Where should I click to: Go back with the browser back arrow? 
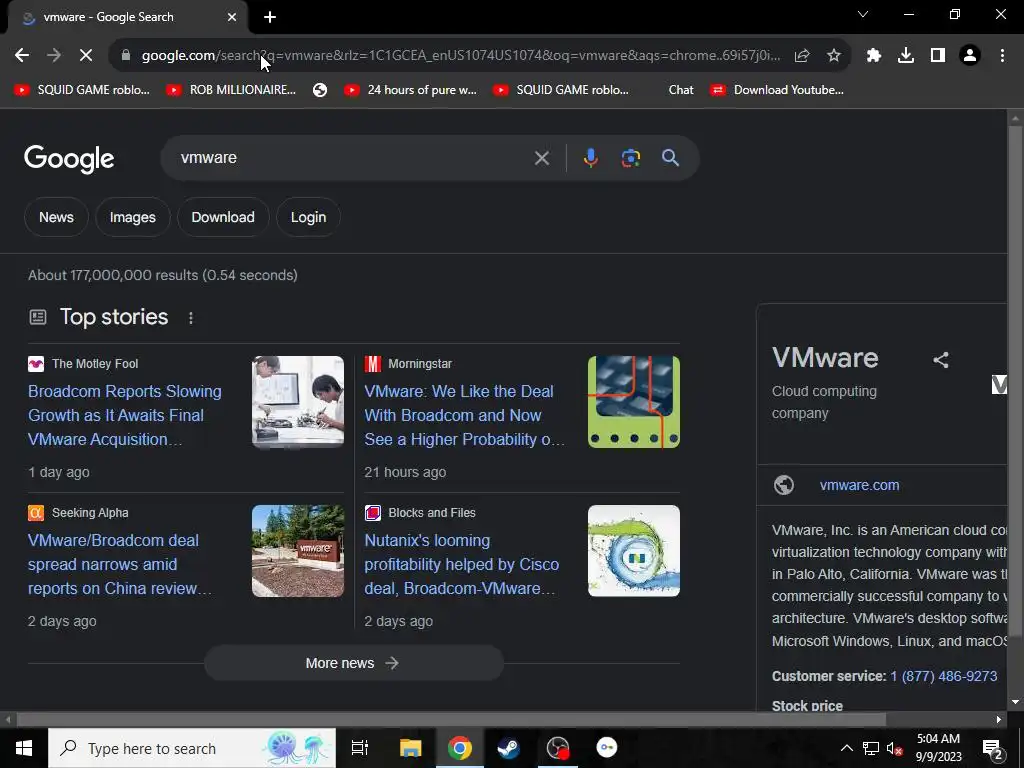coord(22,56)
